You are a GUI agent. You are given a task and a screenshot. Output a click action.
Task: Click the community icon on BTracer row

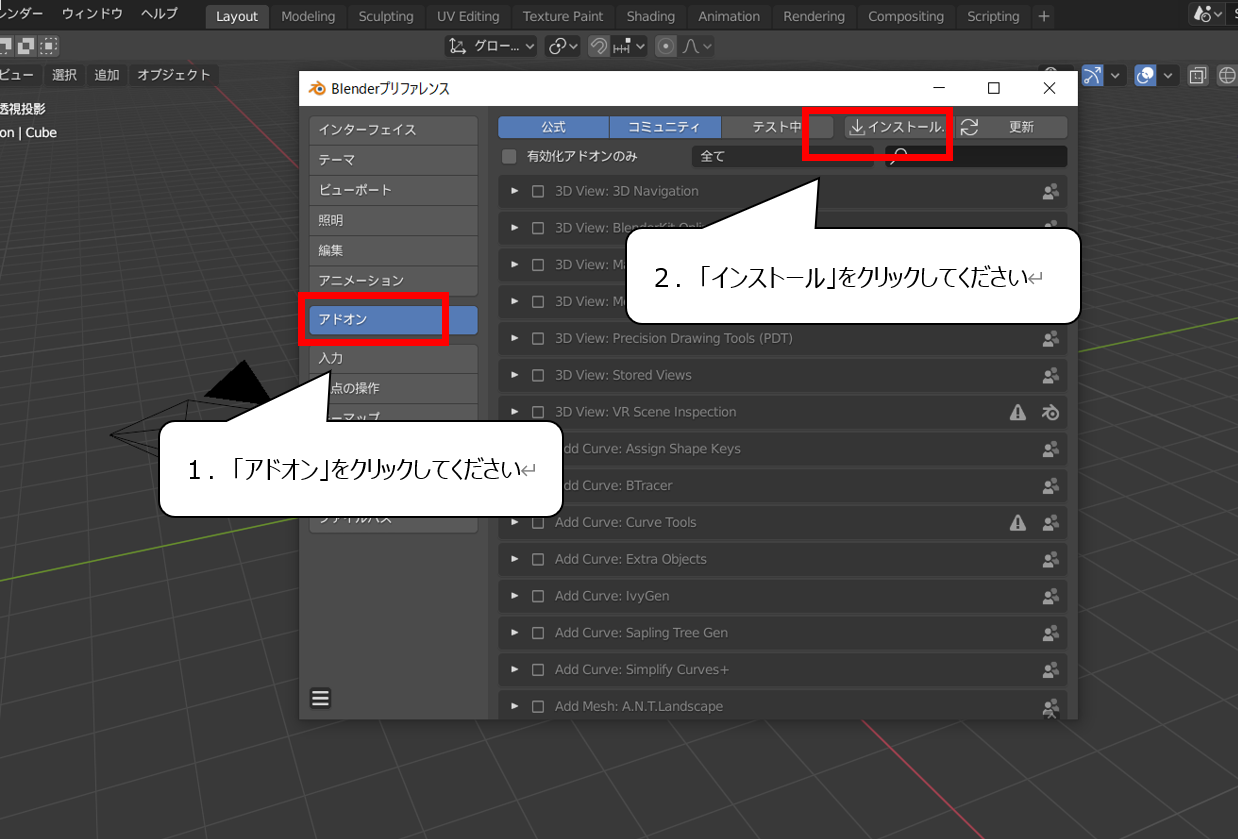[x=1050, y=486]
